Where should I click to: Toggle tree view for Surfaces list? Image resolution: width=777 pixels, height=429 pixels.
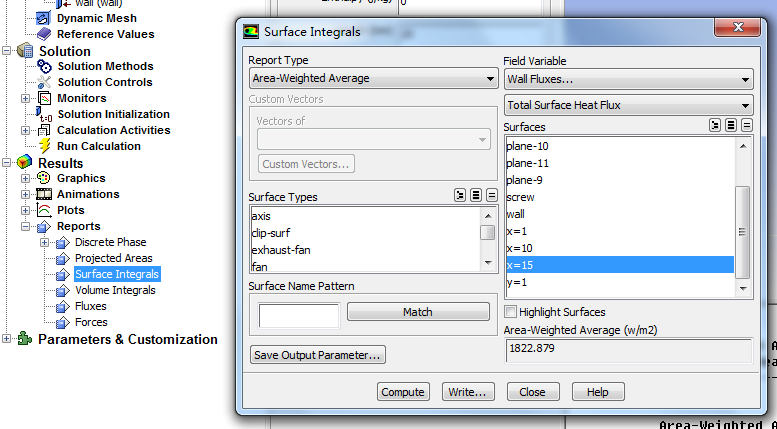[x=715, y=126]
